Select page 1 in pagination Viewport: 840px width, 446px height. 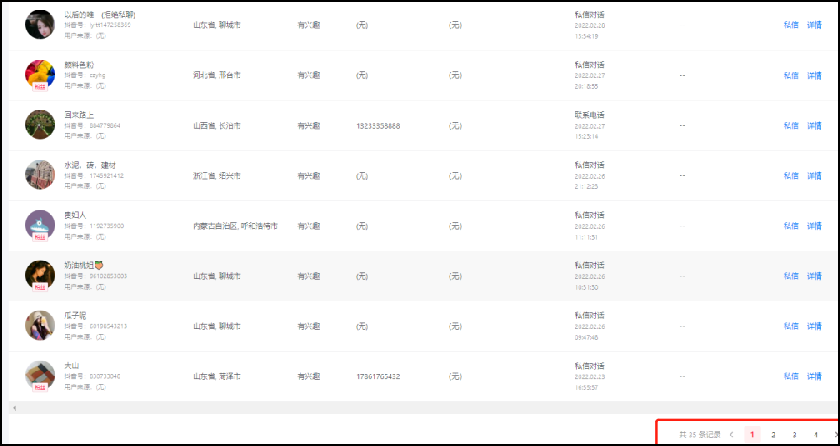pos(752,435)
